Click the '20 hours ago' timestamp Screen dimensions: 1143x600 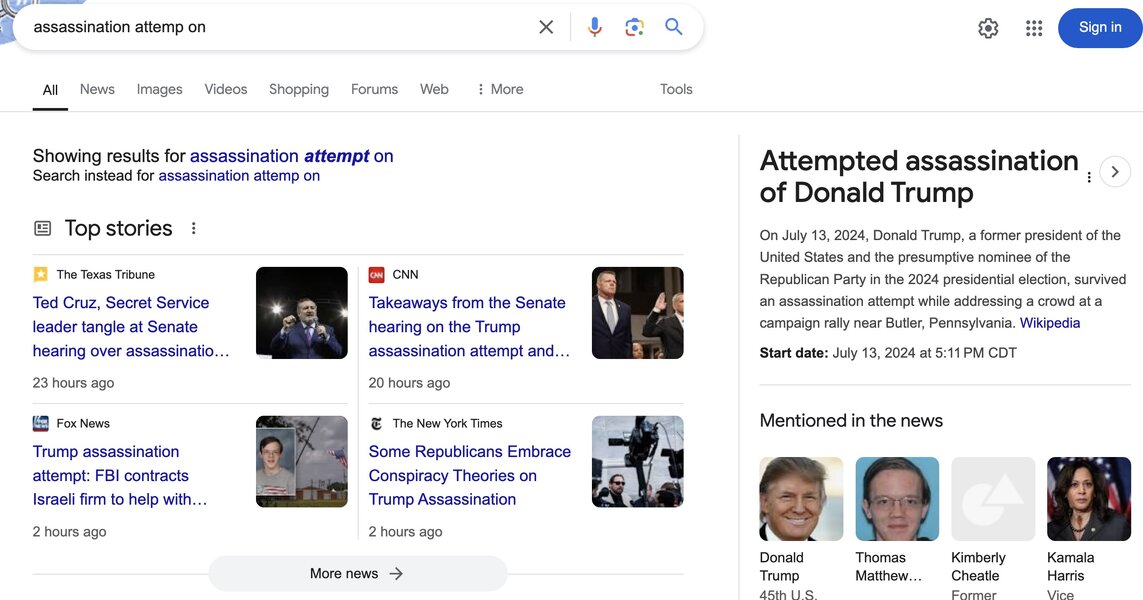[410, 383]
